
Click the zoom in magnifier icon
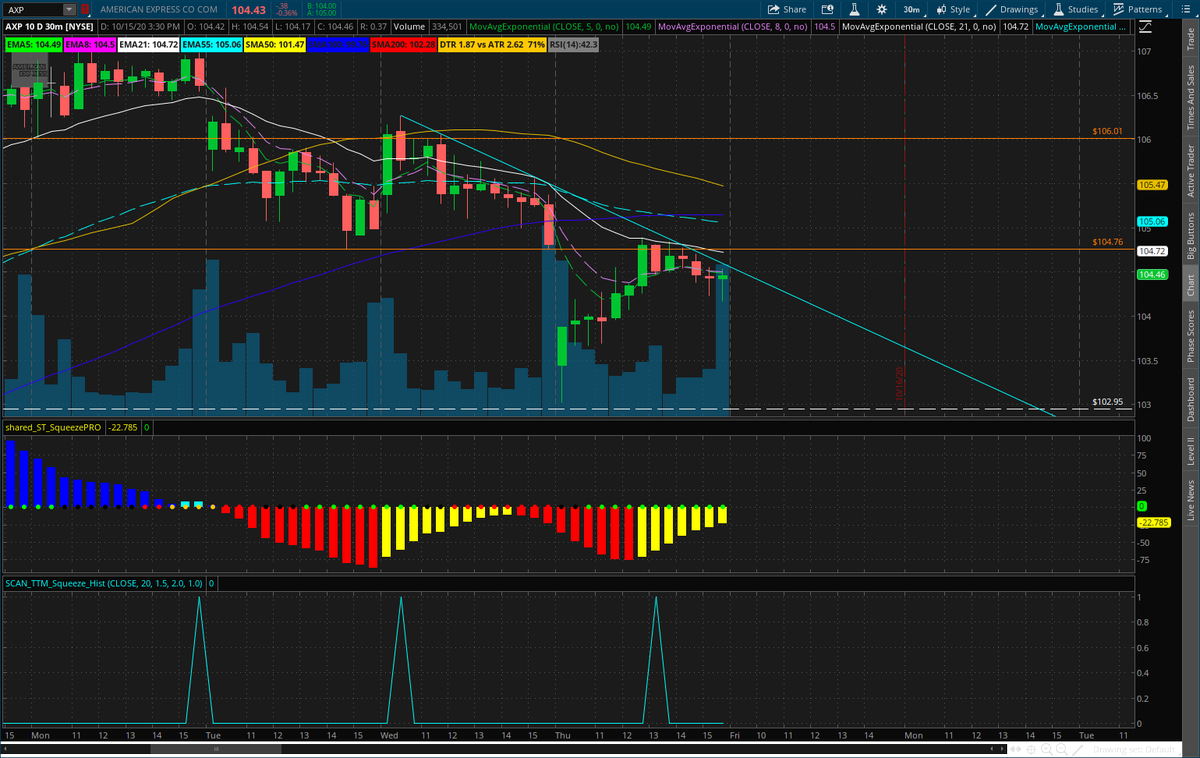tap(1048, 747)
